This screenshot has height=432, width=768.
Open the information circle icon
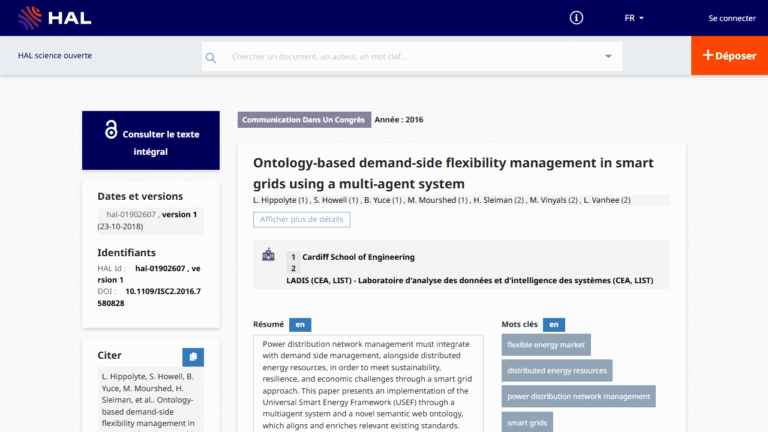point(576,18)
